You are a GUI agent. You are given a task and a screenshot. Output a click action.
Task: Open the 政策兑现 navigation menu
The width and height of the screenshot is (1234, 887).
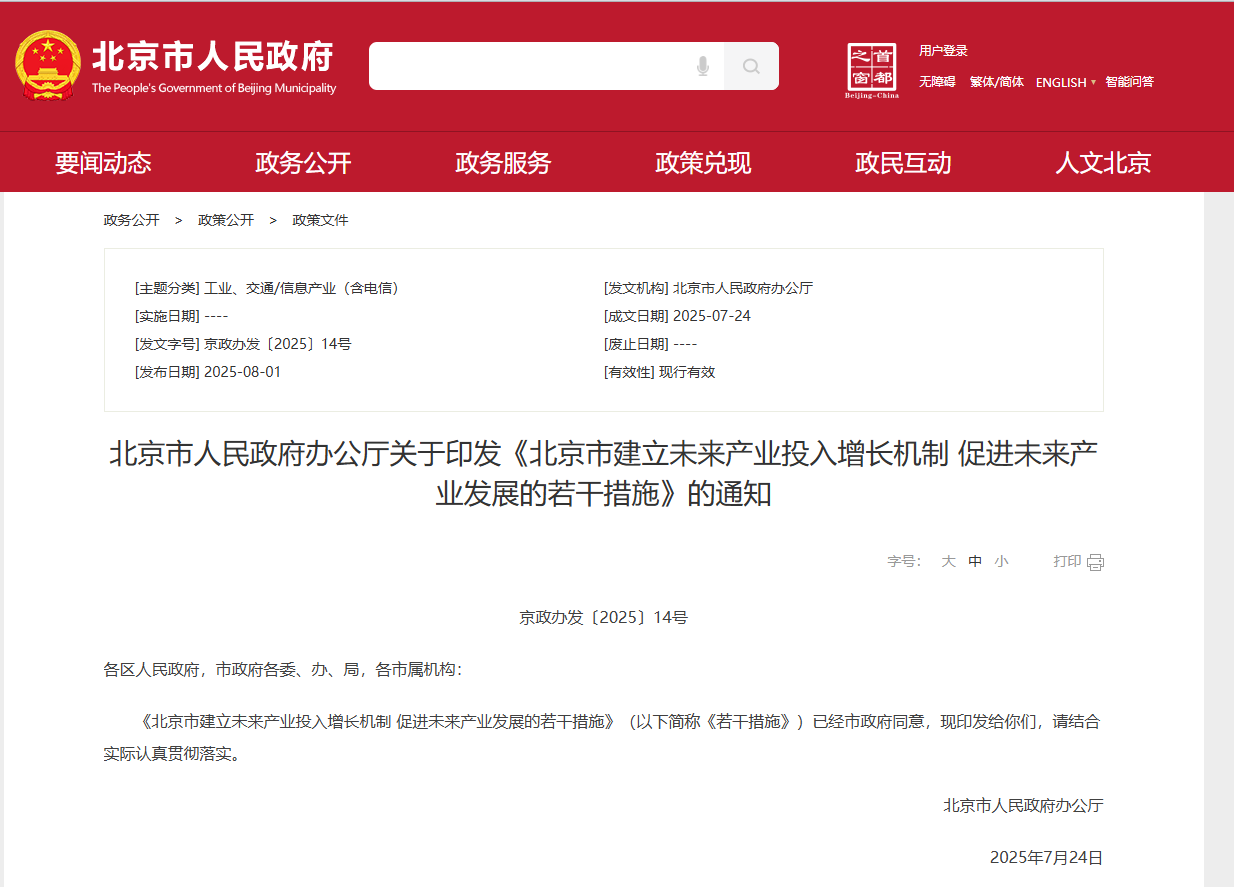[703, 163]
